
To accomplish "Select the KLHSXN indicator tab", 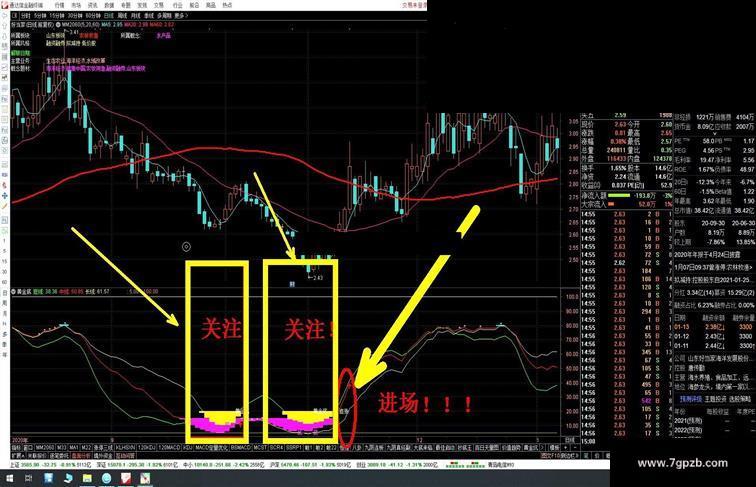I will coord(125,447).
